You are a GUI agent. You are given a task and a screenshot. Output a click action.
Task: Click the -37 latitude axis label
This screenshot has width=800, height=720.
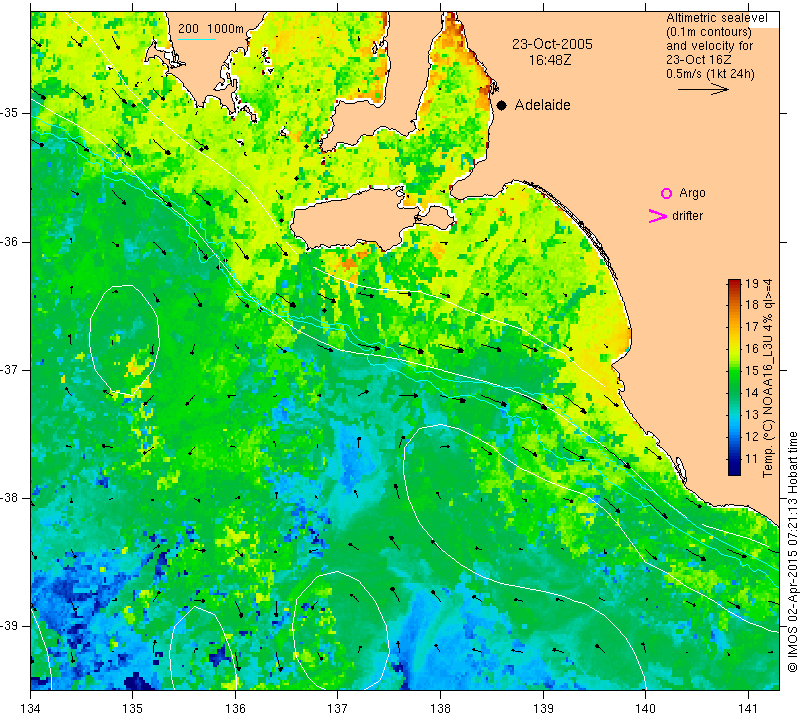[10, 369]
